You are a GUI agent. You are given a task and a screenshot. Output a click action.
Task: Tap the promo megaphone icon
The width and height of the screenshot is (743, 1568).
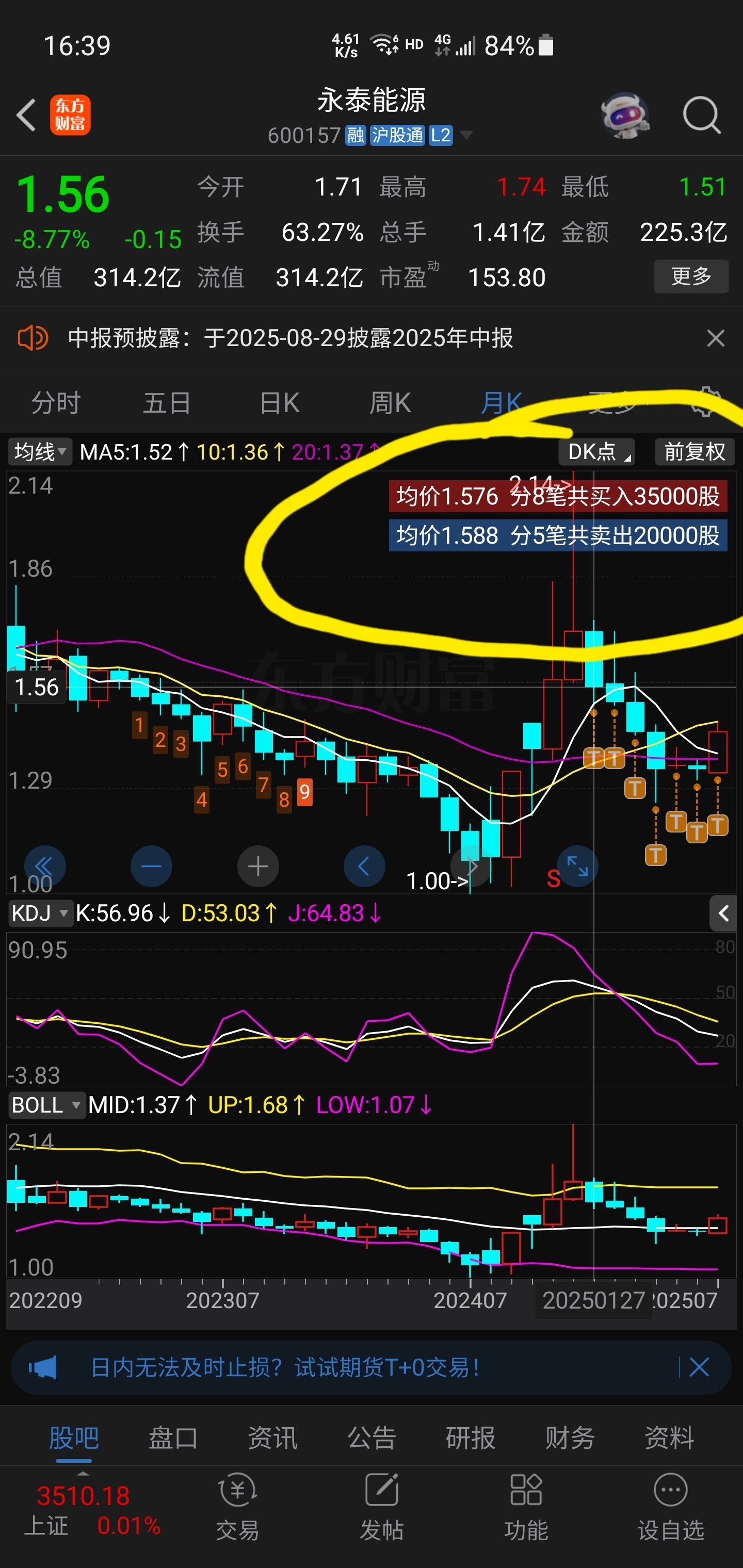pos(43,1368)
